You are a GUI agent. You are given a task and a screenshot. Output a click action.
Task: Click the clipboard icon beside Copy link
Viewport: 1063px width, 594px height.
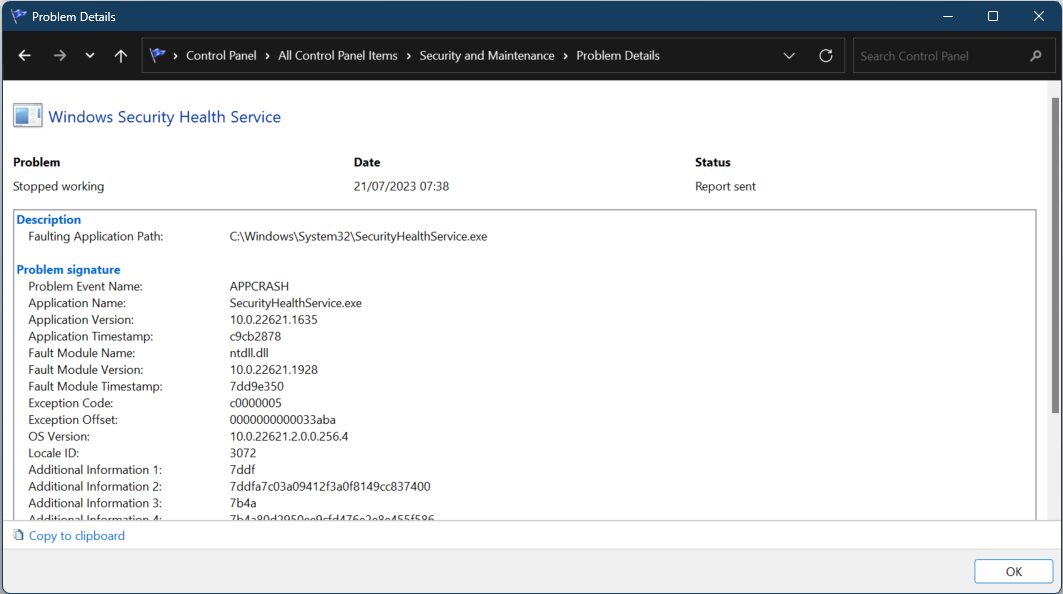[18, 535]
